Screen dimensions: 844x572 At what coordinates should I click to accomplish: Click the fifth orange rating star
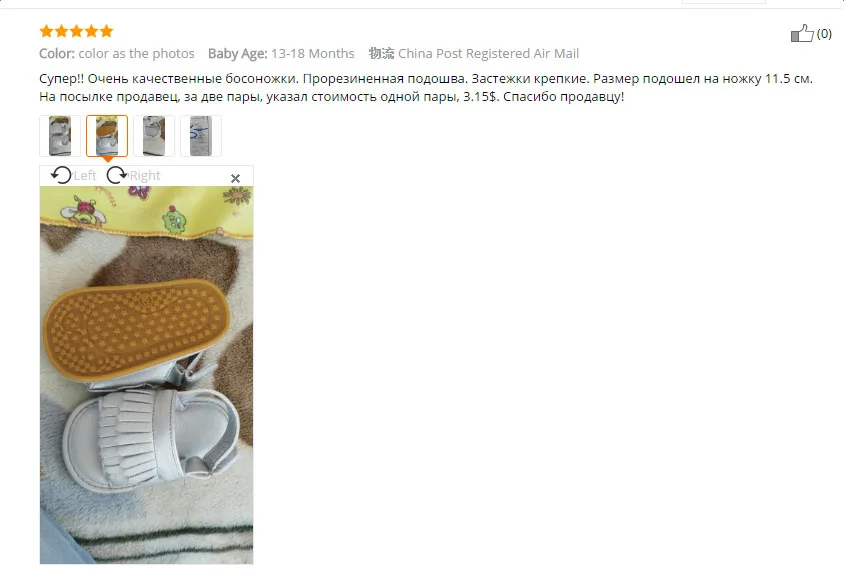(x=107, y=31)
